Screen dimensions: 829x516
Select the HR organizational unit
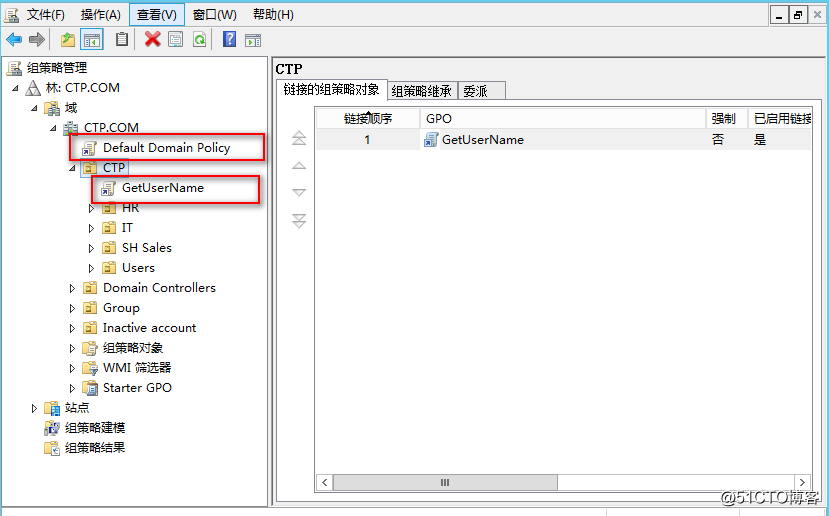[x=130, y=208]
